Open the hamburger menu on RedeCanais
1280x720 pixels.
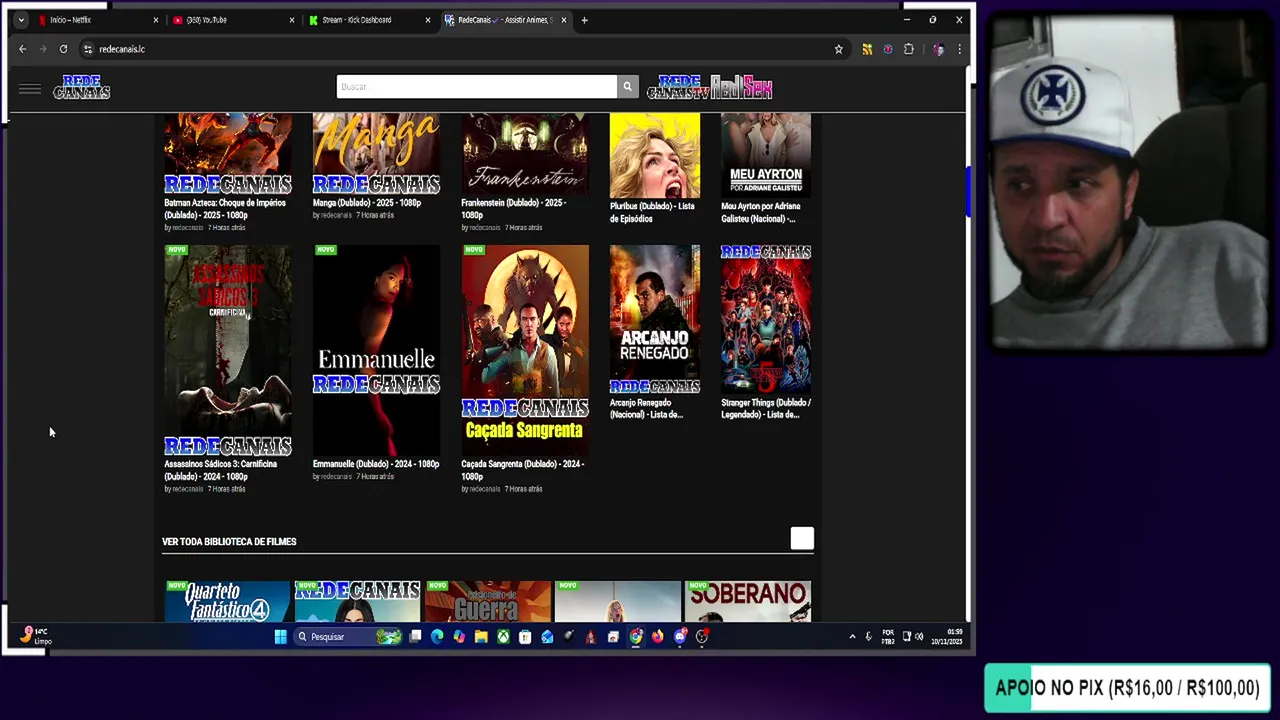(30, 89)
